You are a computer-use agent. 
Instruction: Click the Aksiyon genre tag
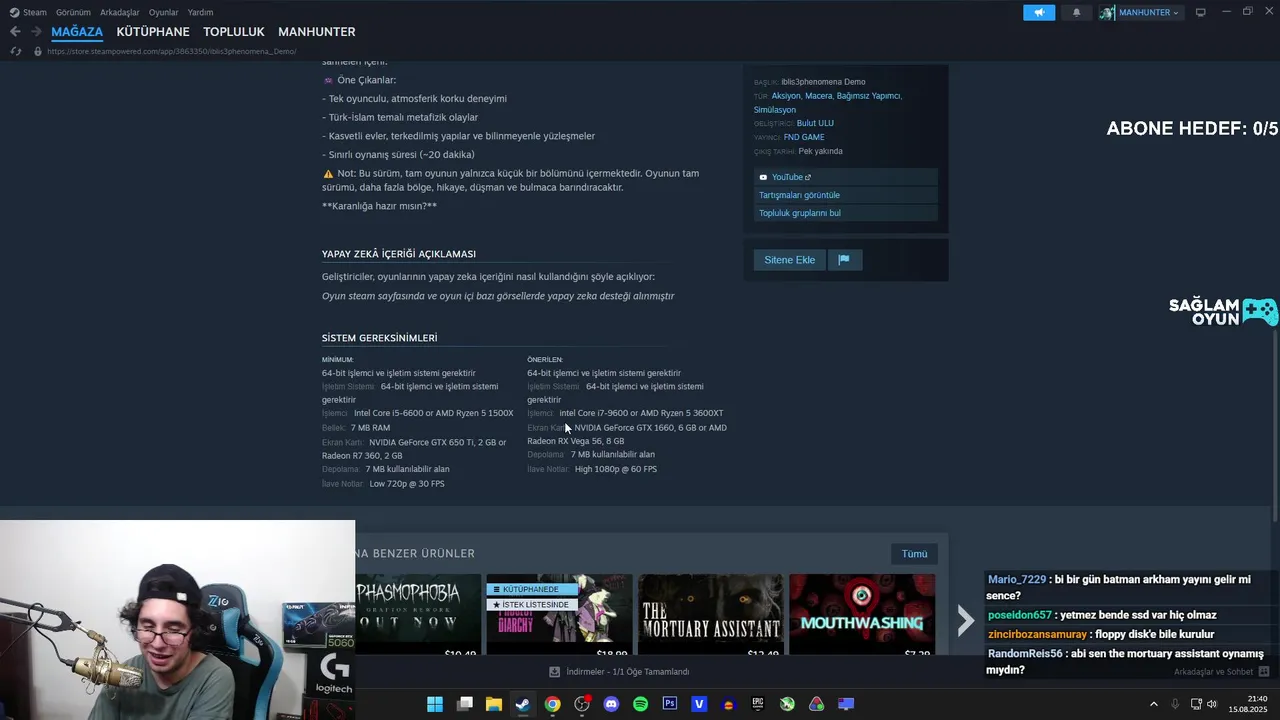(x=786, y=96)
